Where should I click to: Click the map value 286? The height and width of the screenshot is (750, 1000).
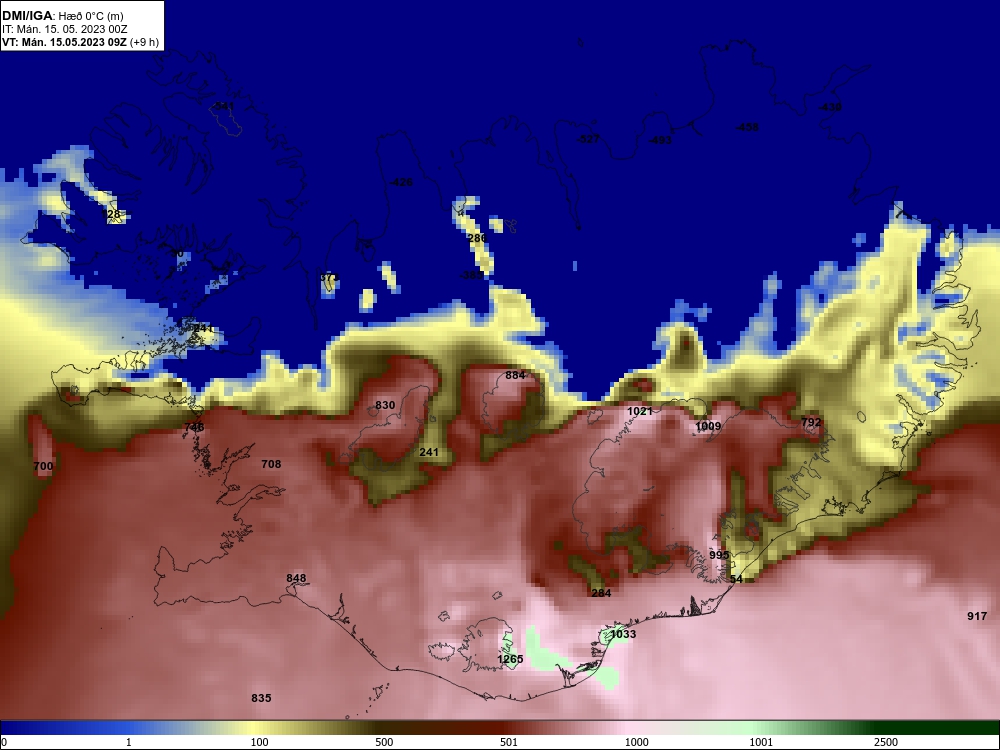(477, 238)
